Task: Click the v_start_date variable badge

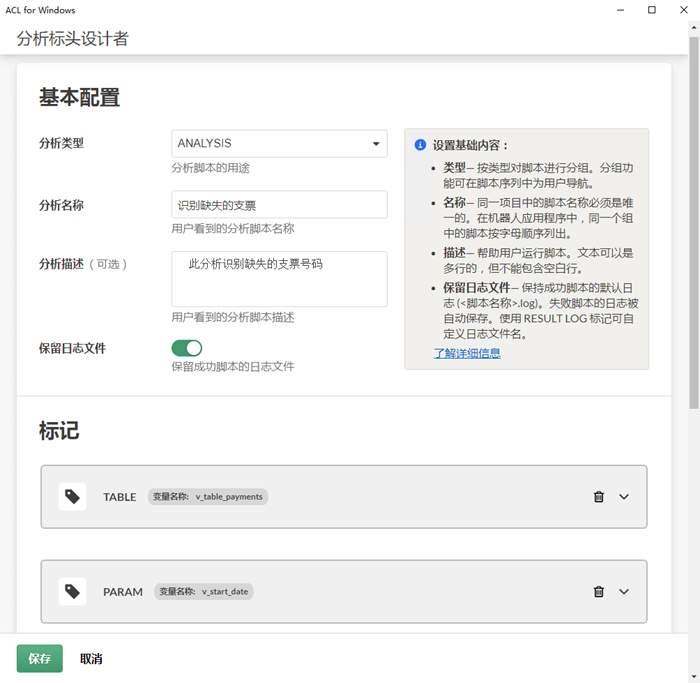Action: (205, 592)
